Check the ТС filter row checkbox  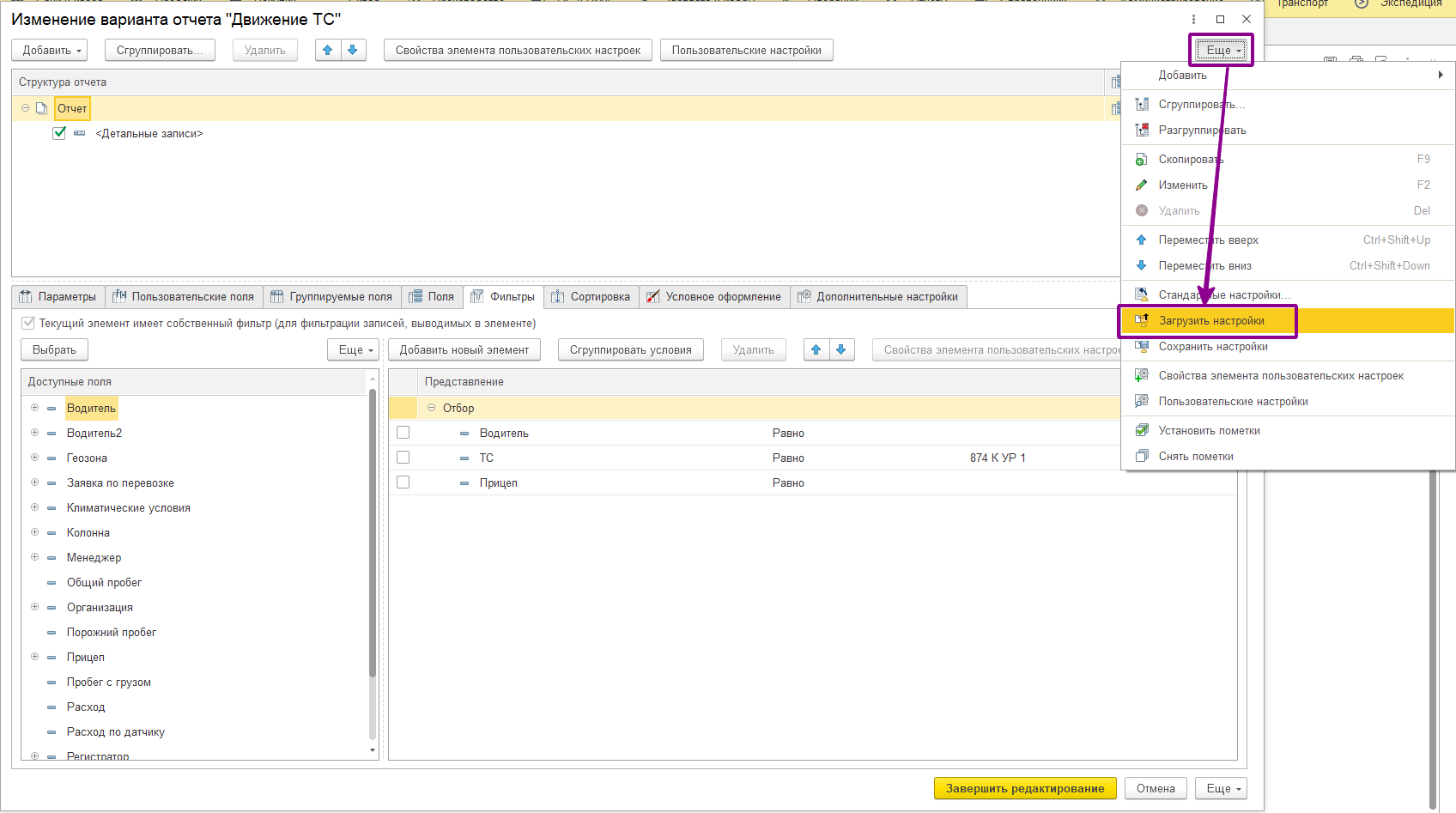click(x=403, y=458)
